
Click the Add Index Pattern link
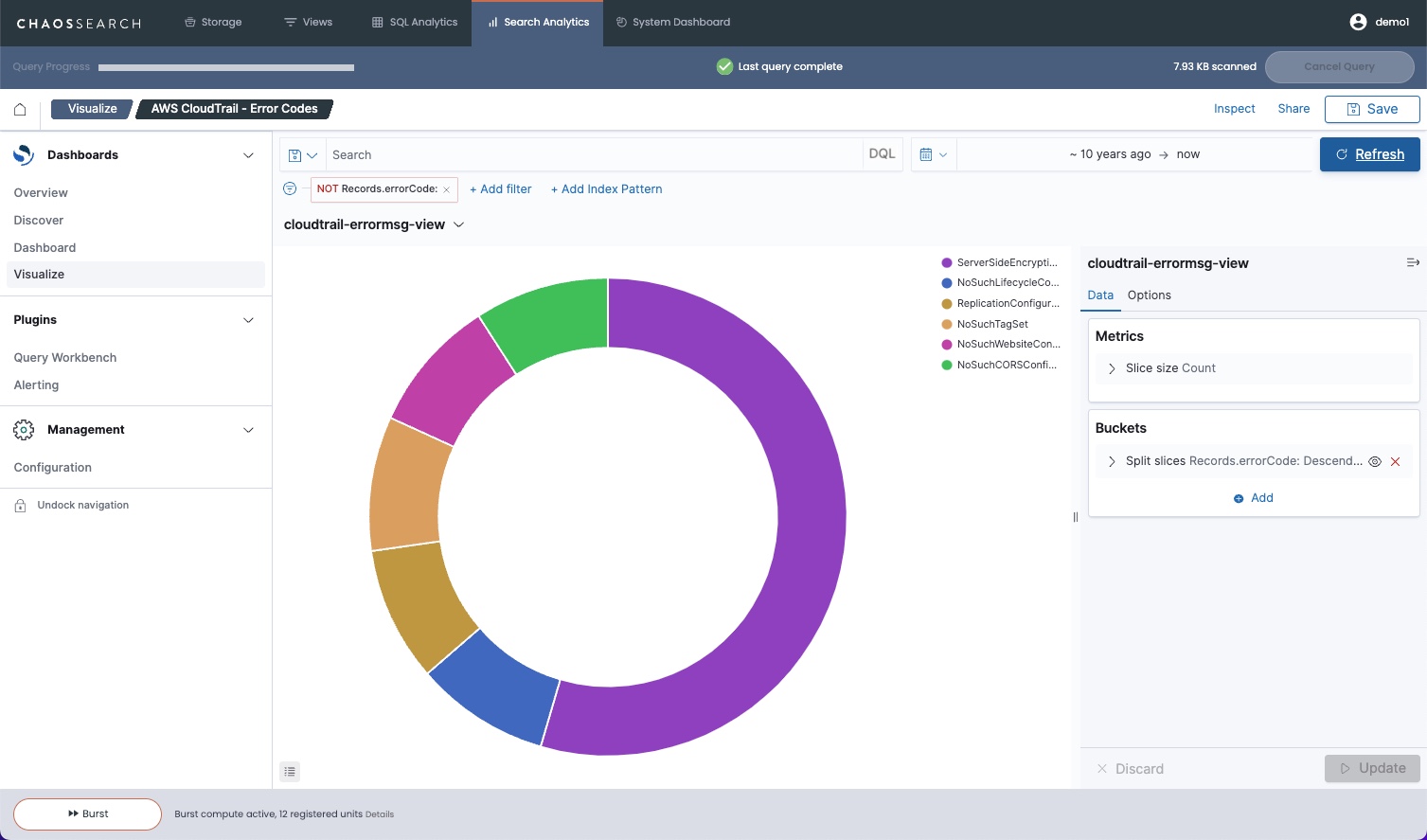coord(606,189)
